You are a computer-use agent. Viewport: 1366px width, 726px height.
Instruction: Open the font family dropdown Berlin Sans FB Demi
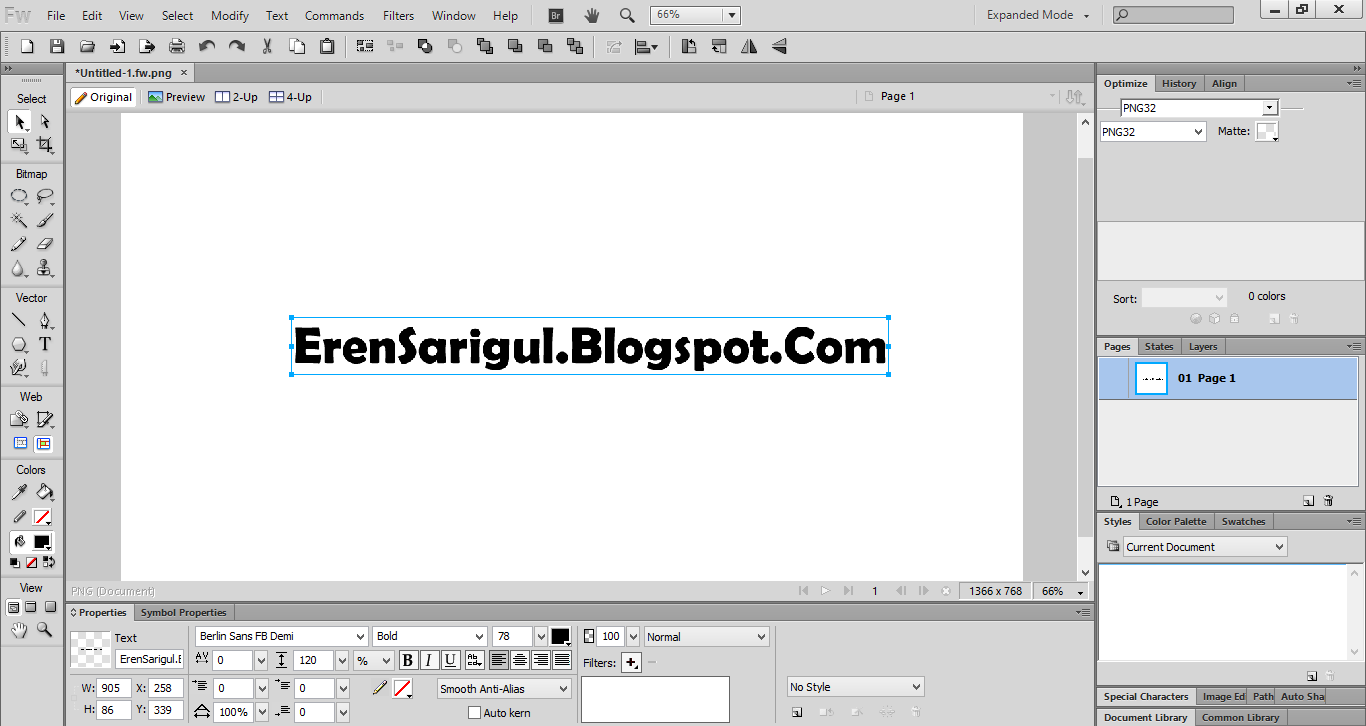pos(281,636)
